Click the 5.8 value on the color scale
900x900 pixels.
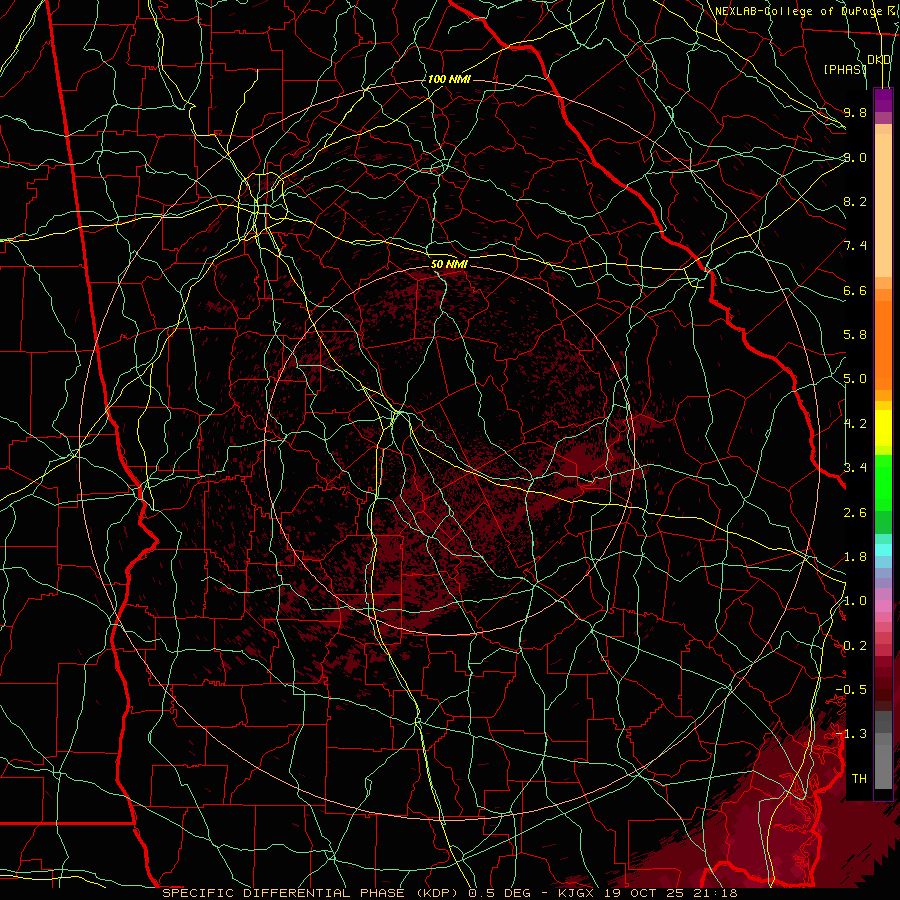pyautogui.click(x=855, y=335)
